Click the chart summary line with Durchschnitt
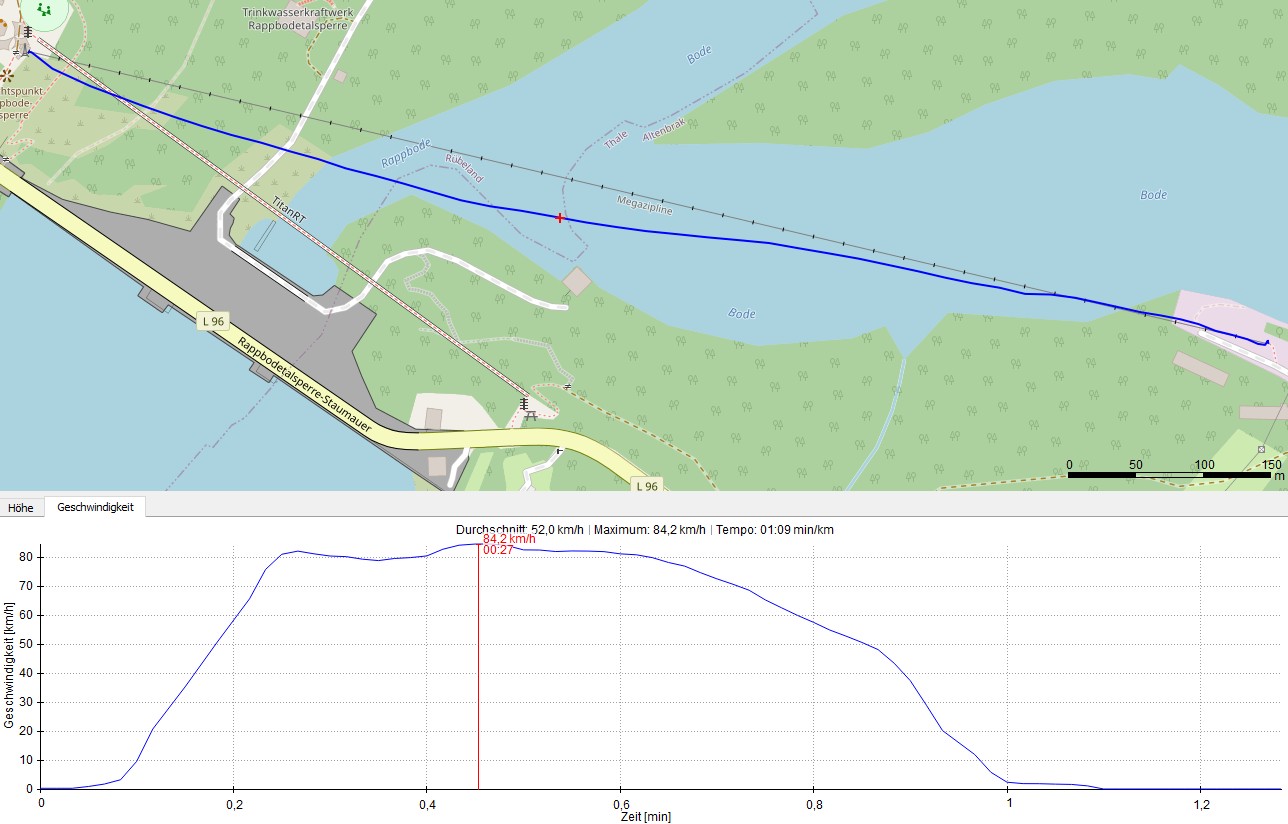This screenshot has height=824, width=1288. coord(644,529)
